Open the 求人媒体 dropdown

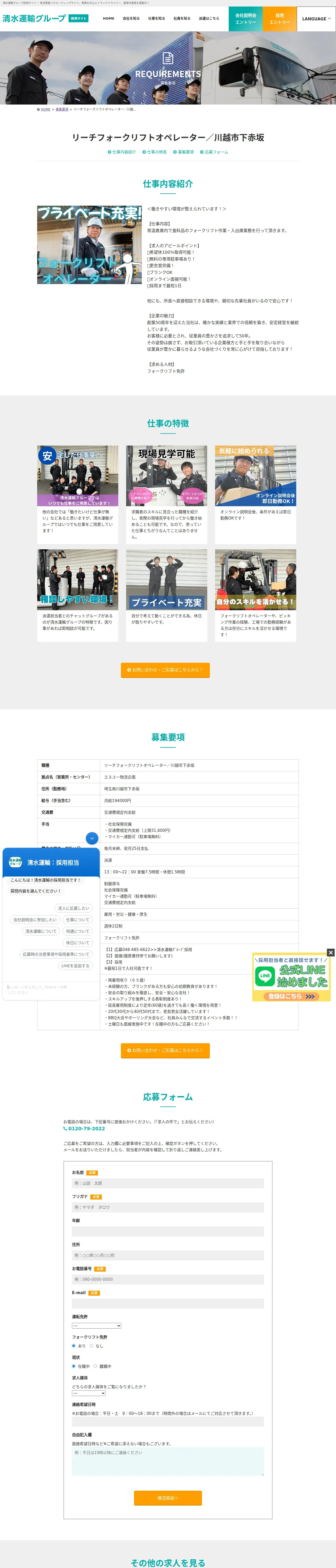[88, 1393]
